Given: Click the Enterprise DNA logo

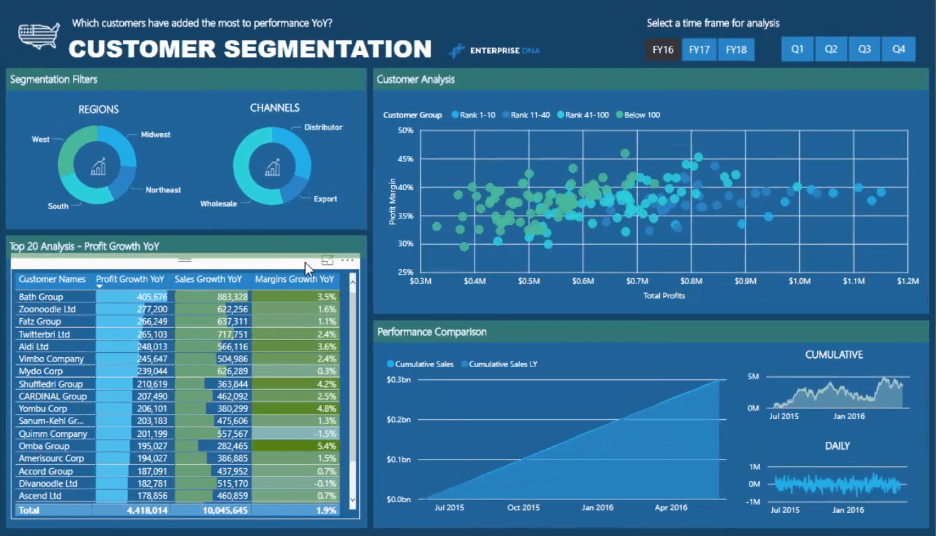Looking at the screenshot, I should pos(494,51).
